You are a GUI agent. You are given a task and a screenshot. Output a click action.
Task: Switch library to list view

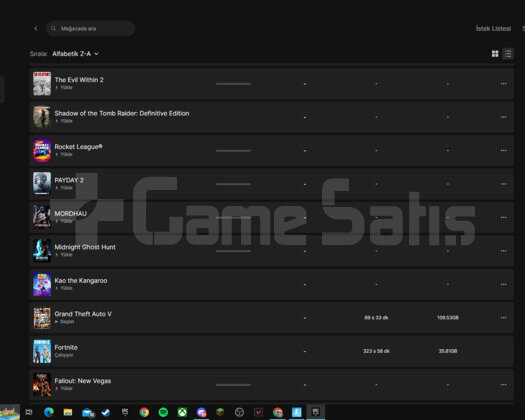[508, 54]
